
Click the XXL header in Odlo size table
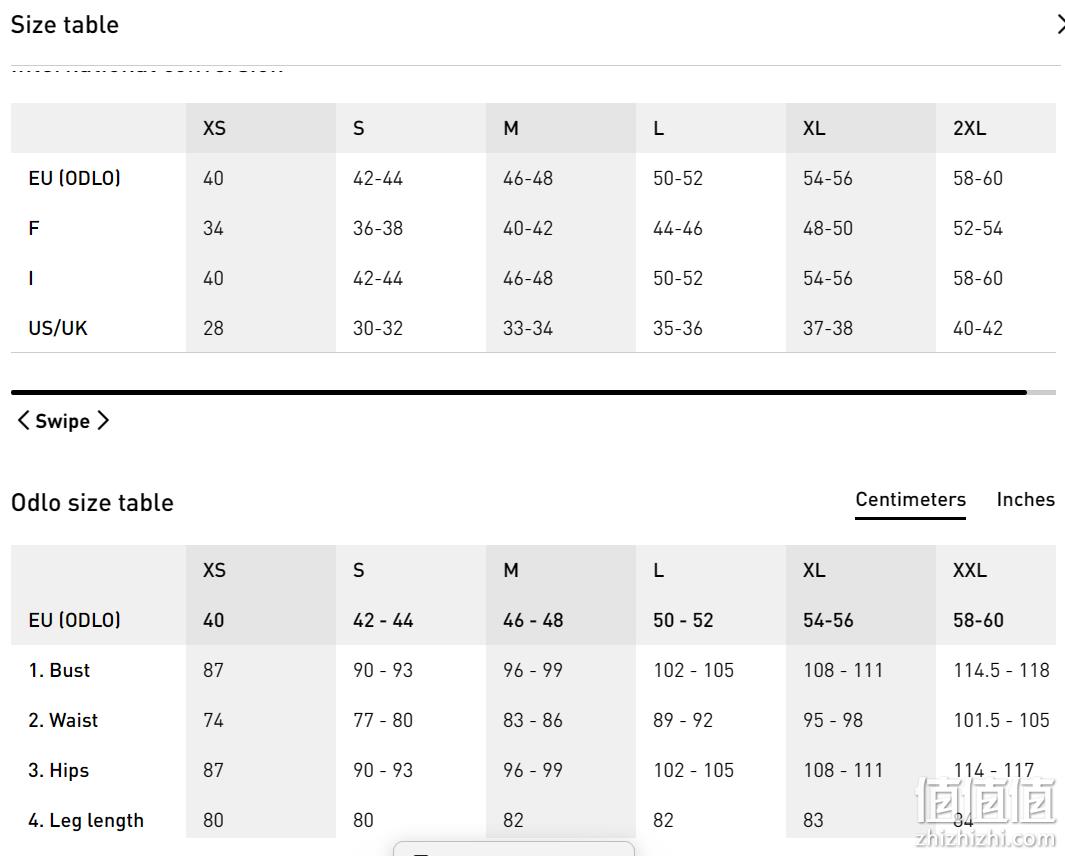[969, 570]
